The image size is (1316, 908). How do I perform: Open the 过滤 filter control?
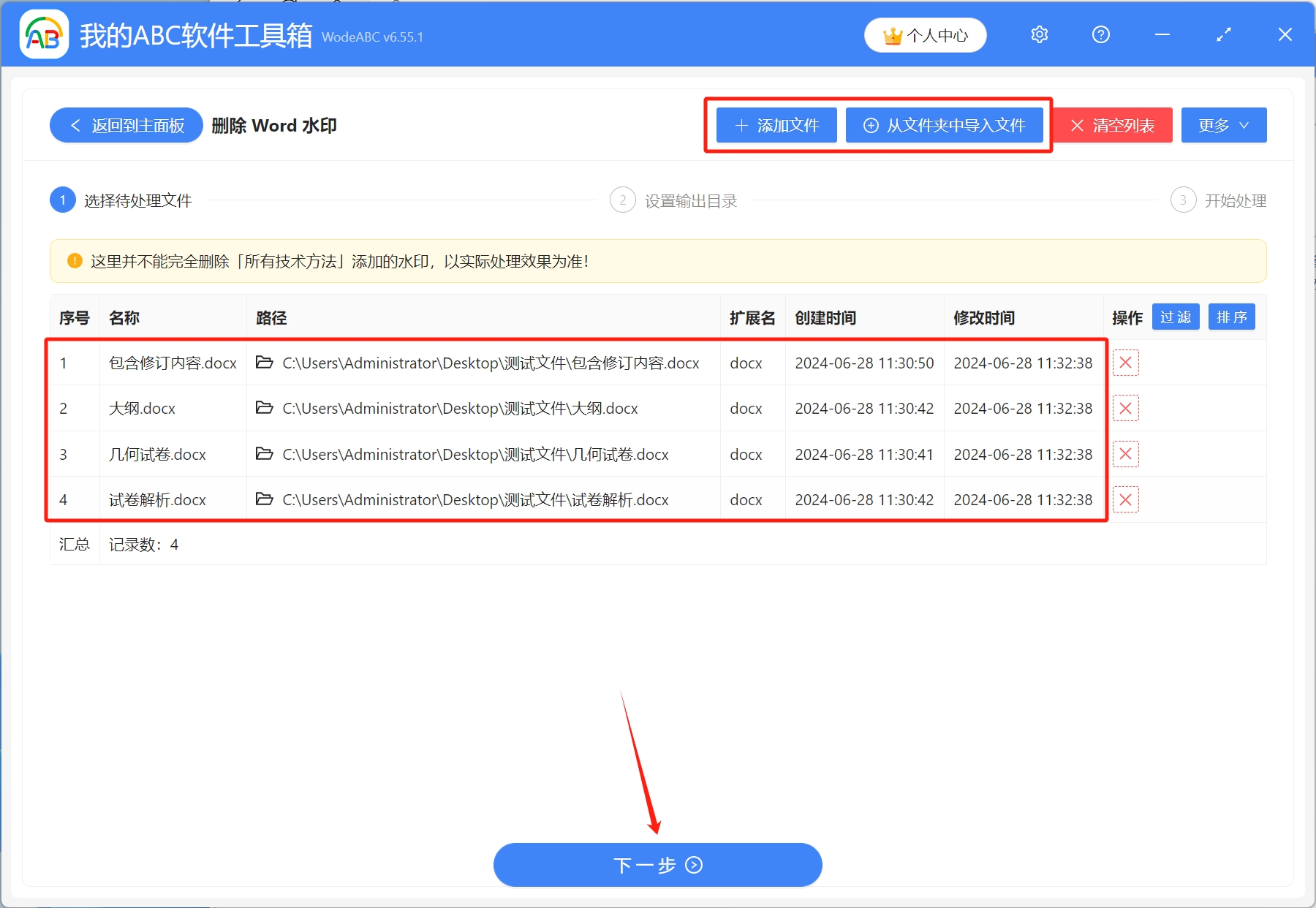[1176, 317]
